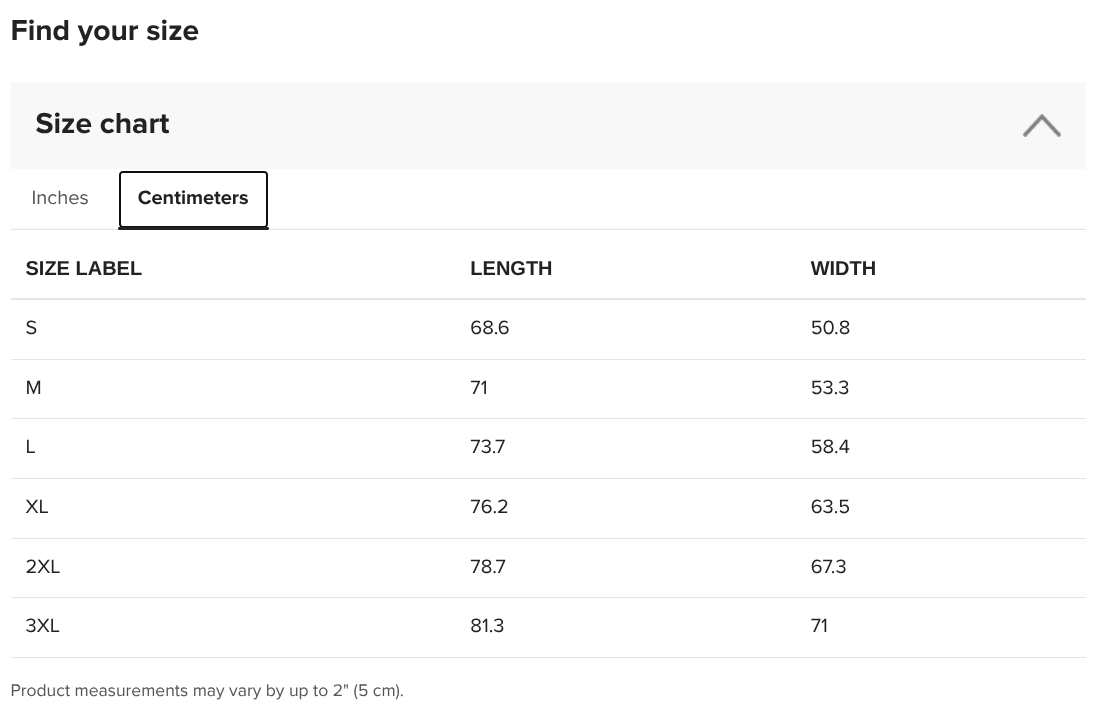Click the LENGTH column header

[511, 268]
